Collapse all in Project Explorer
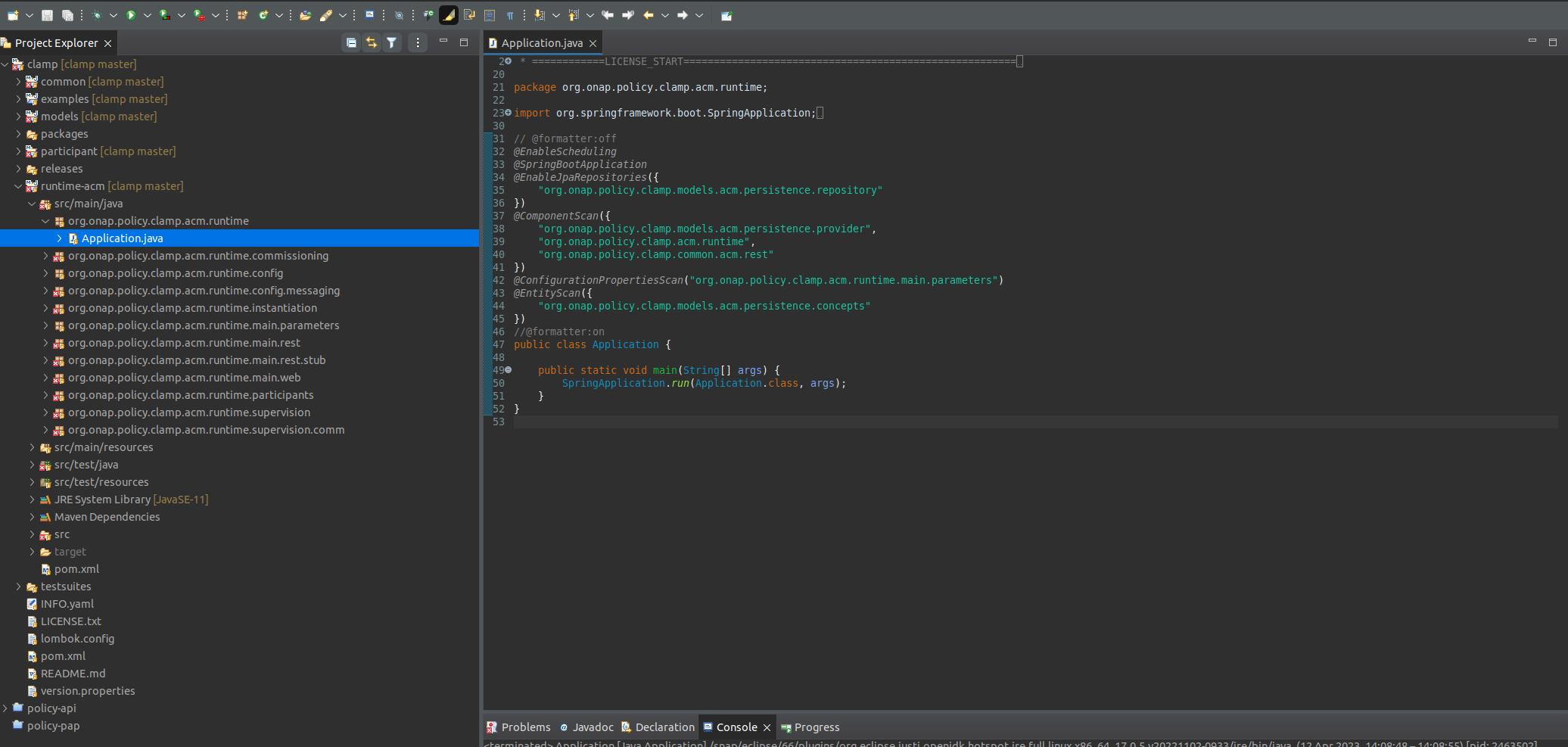The height and width of the screenshot is (747, 1568). coord(351,42)
